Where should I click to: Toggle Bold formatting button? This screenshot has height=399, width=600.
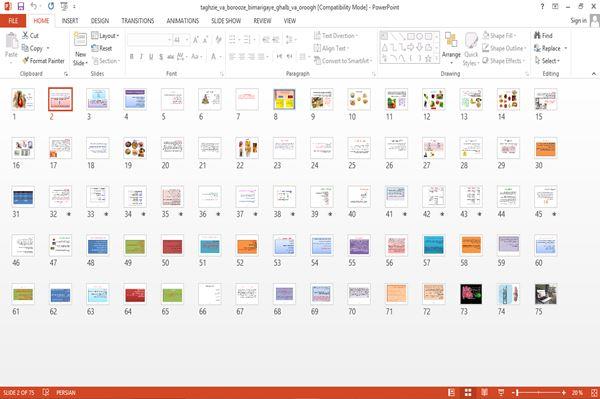(131, 57)
